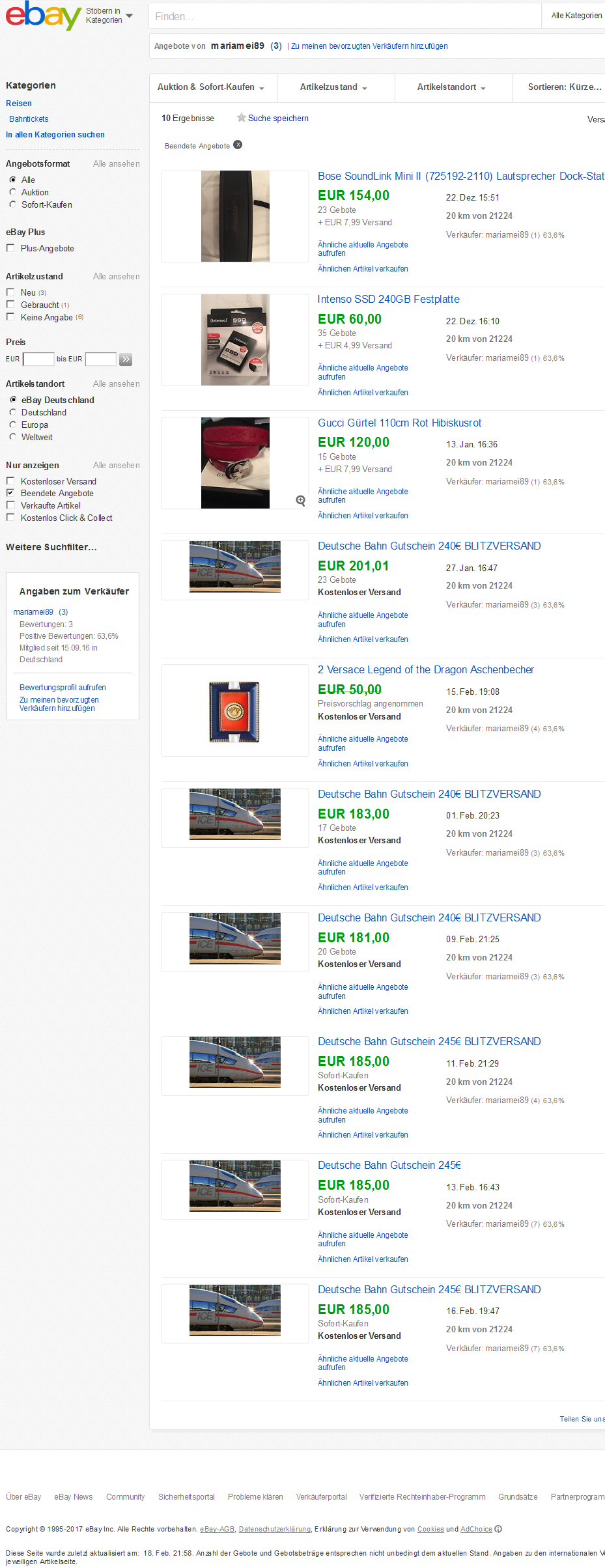605x1568 pixels.
Task: Click magnifier icon on Gucci Gürtel image
Action: click(300, 500)
